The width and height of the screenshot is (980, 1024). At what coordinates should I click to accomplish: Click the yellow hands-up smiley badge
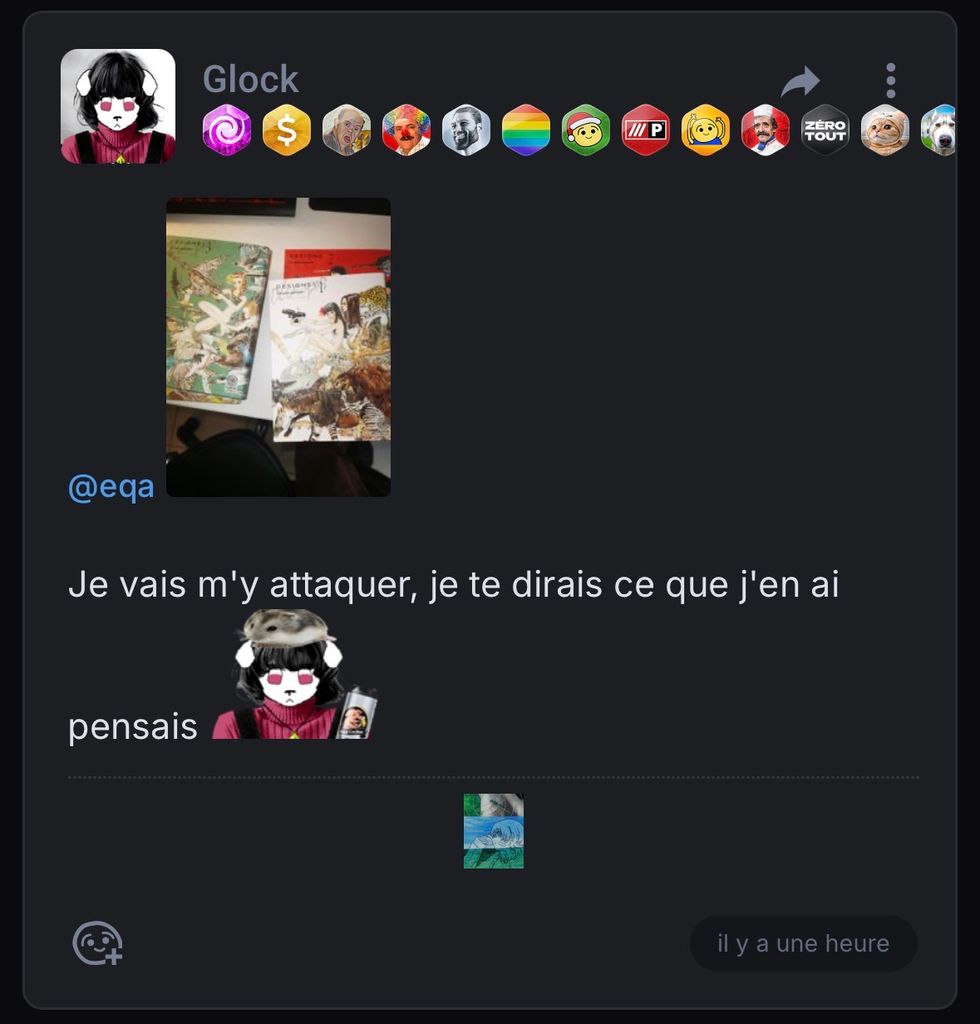click(x=705, y=130)
